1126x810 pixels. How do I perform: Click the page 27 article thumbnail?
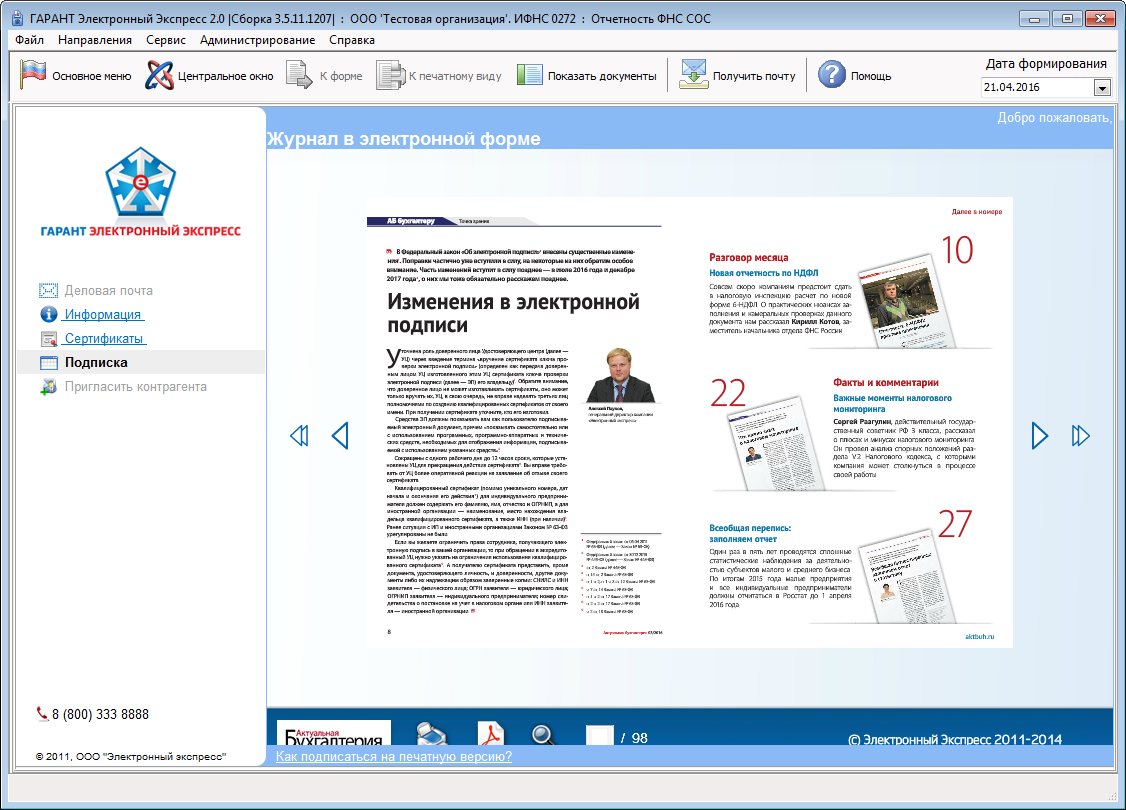tap(908, 577)
